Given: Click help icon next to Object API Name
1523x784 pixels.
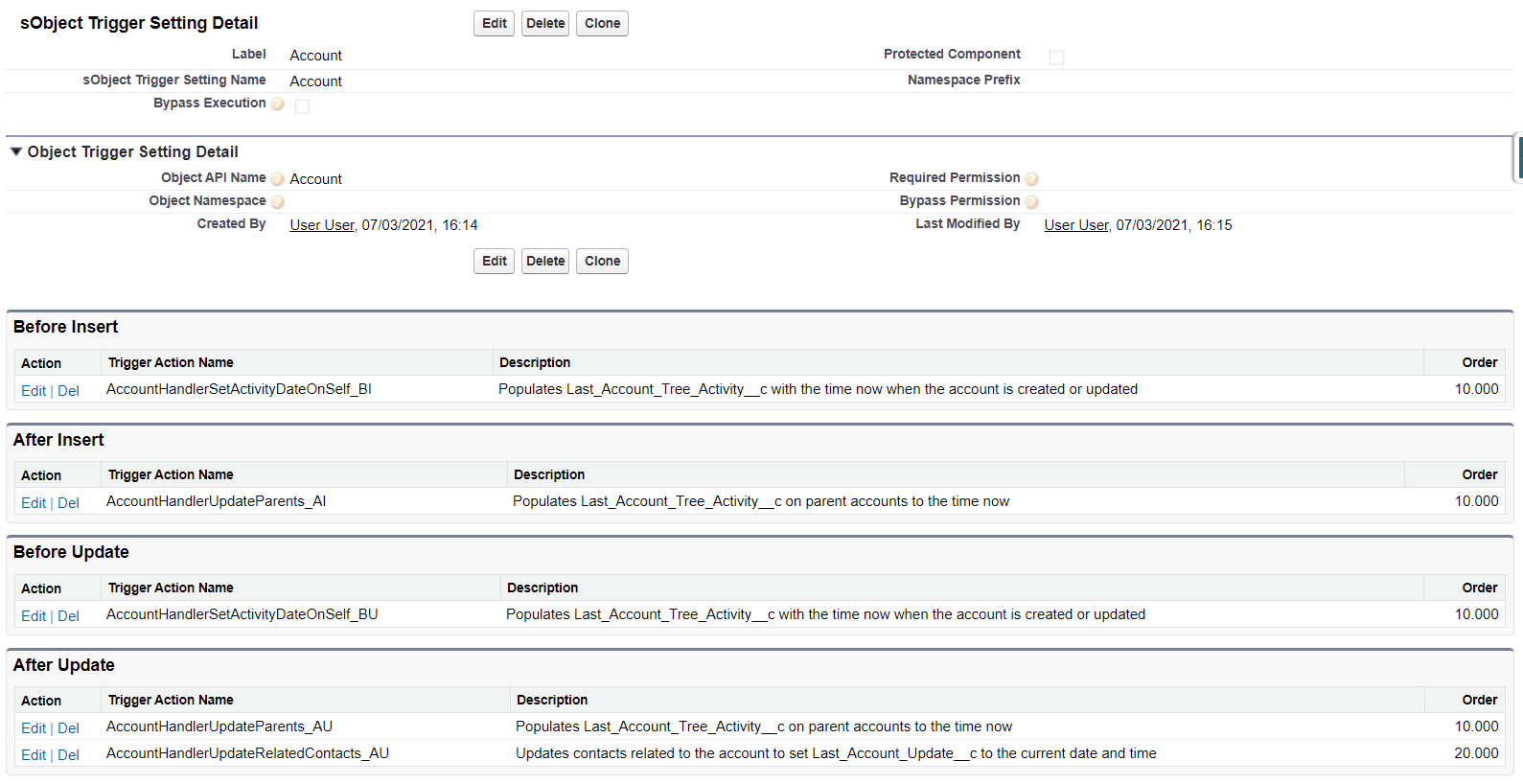Looking at the screenshot, I should click(x=277, y=179).
